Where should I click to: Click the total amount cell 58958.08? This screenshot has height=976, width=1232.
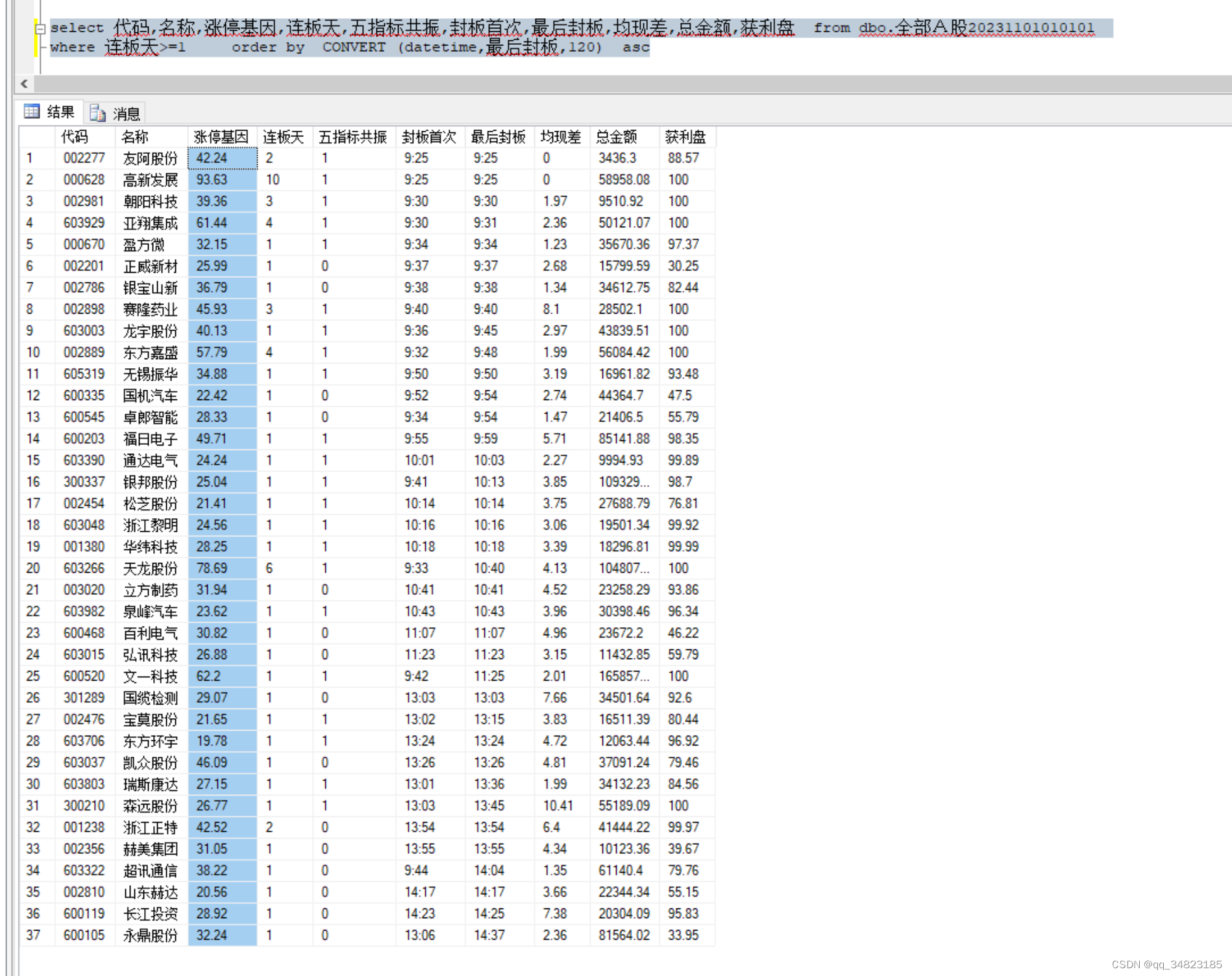click(624, 180)
